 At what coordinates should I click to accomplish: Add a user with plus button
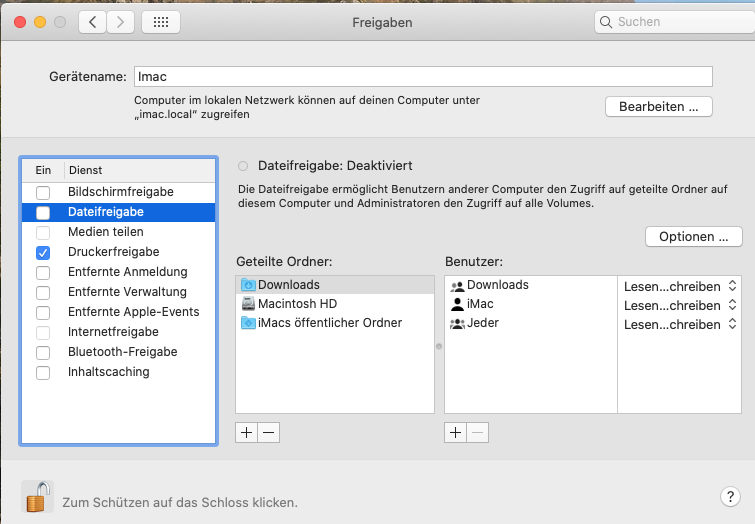(x=455, y=432)
